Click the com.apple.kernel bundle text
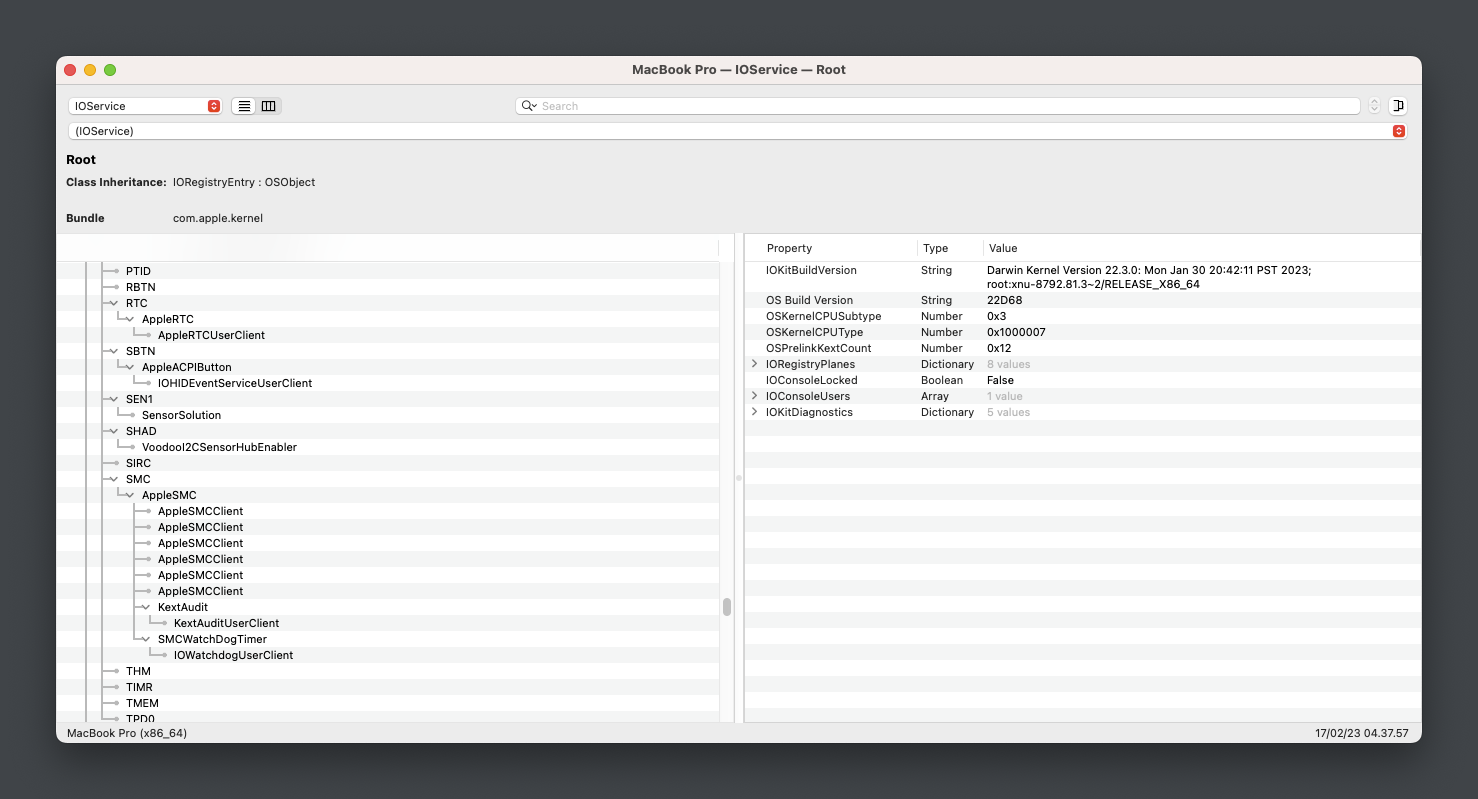 (x=218, y=218)
